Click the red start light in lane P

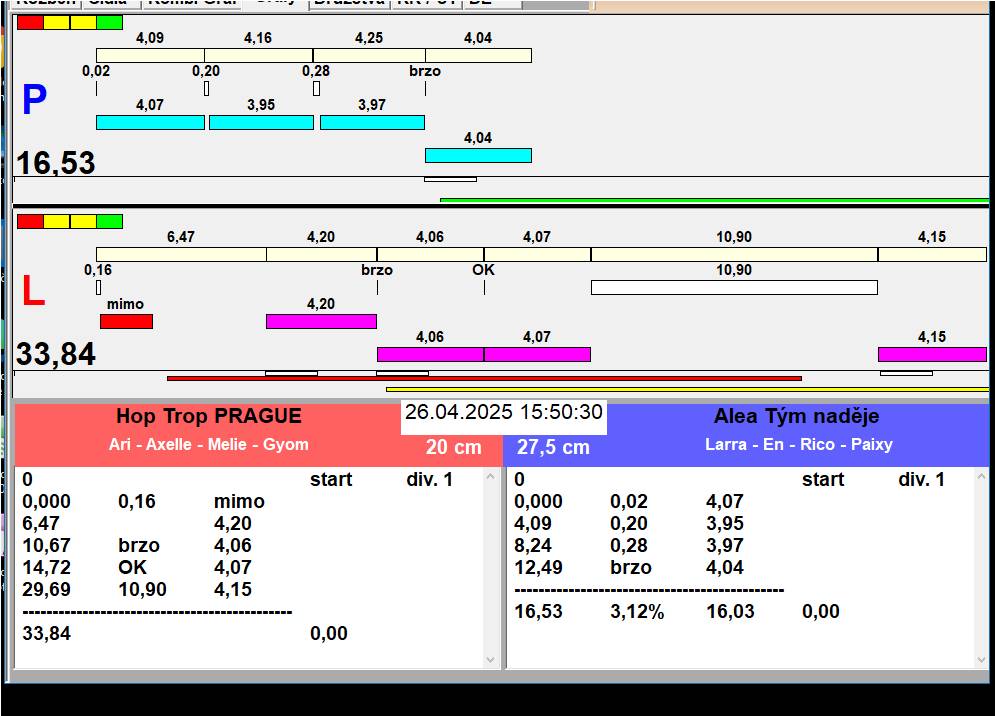click(30, 22)
